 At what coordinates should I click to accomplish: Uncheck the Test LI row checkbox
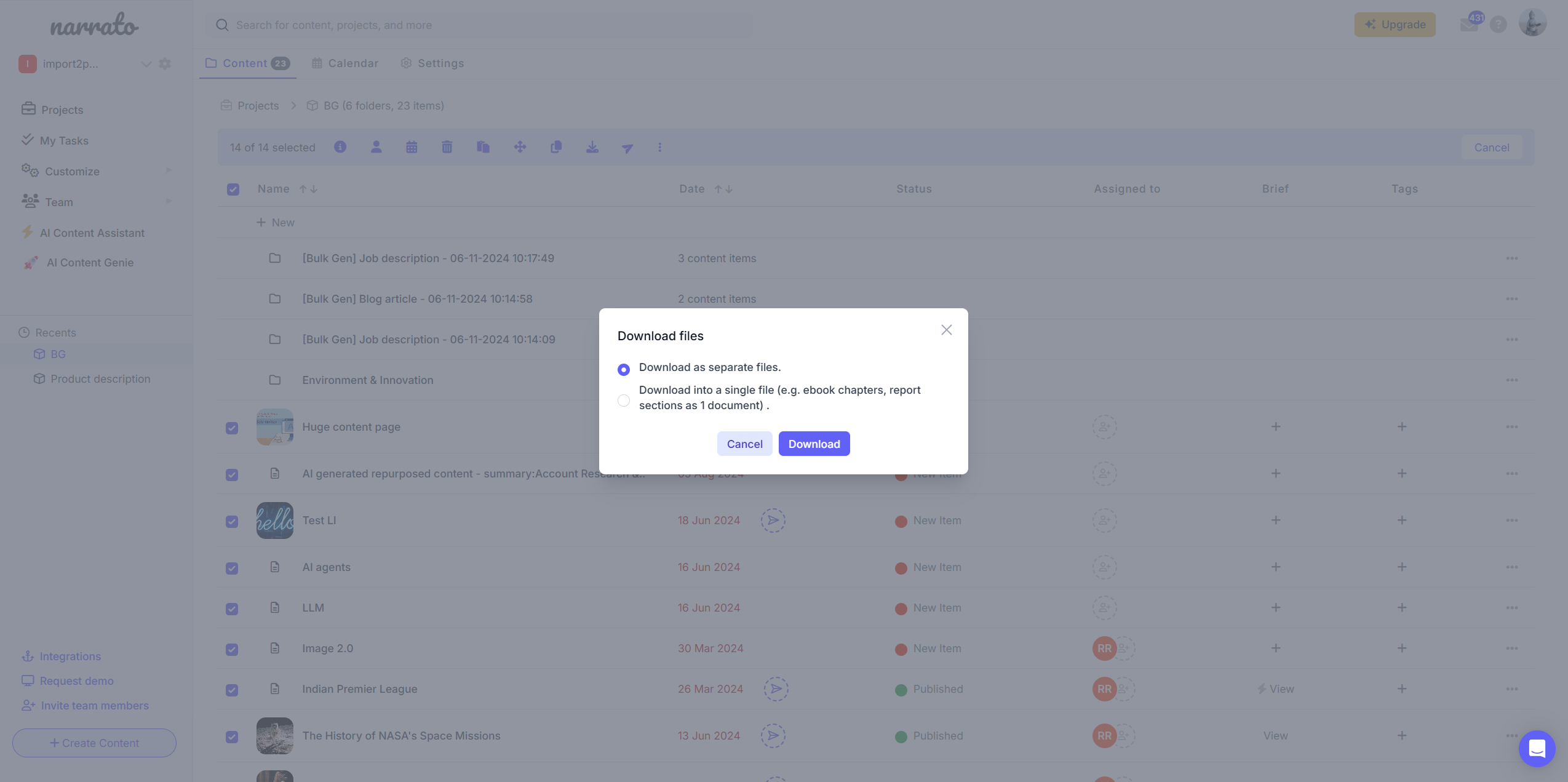[232, 521]
